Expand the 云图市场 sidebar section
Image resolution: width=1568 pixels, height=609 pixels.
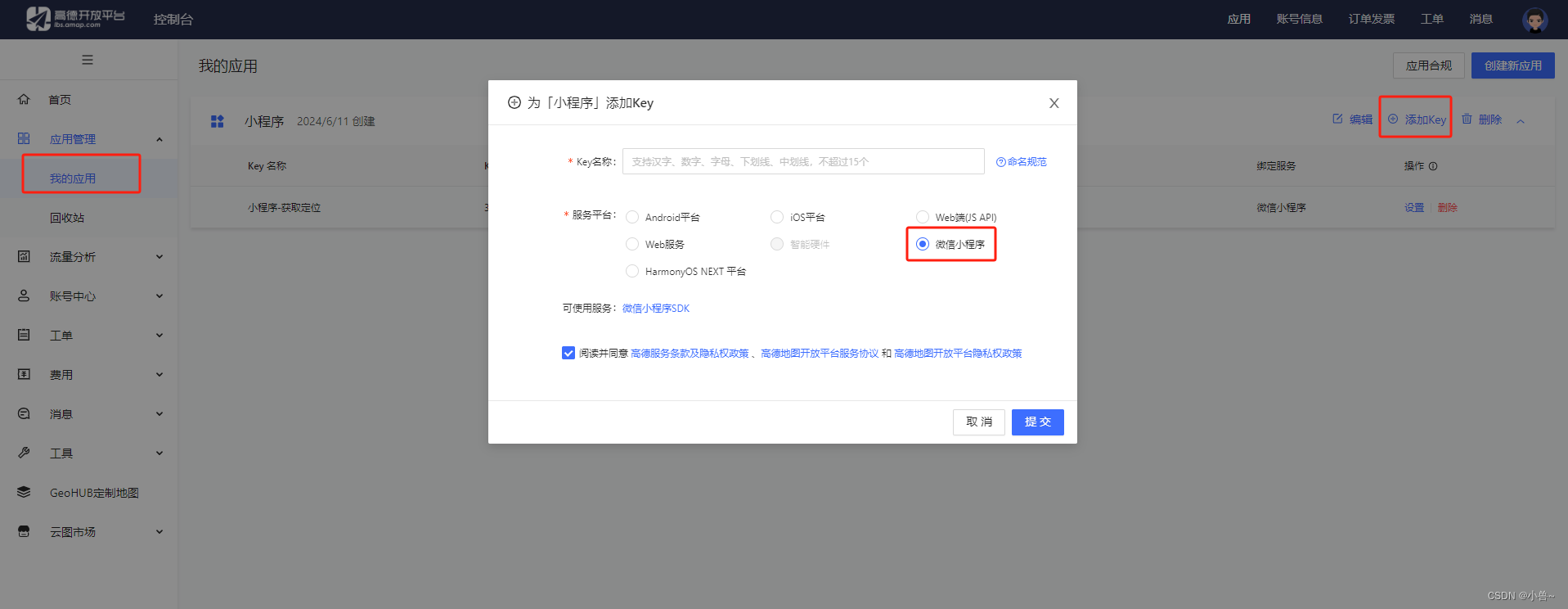(x=159, y=531)
